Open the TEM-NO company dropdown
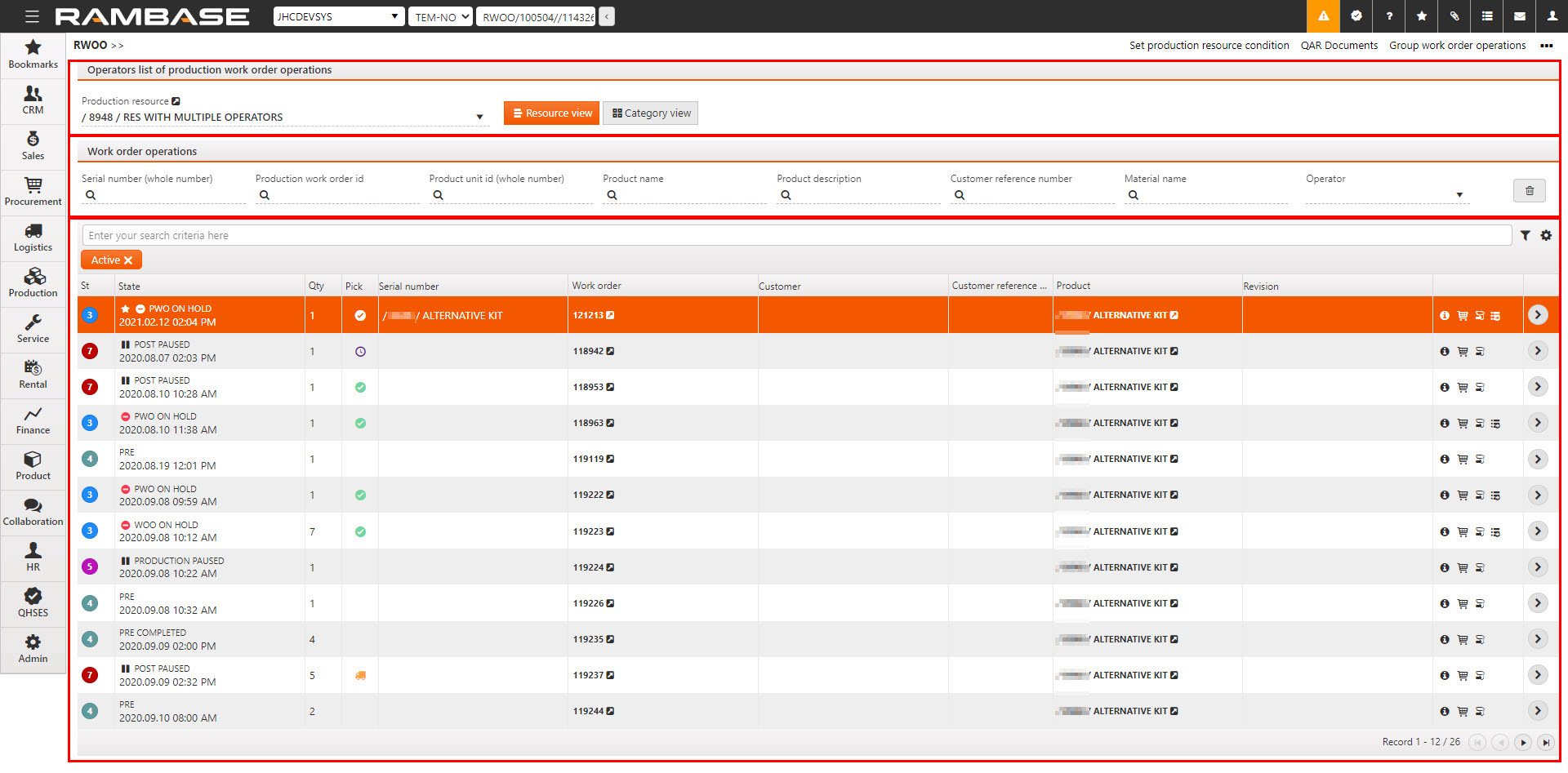This screenshot has height=773, width=1568. [440, 17]
